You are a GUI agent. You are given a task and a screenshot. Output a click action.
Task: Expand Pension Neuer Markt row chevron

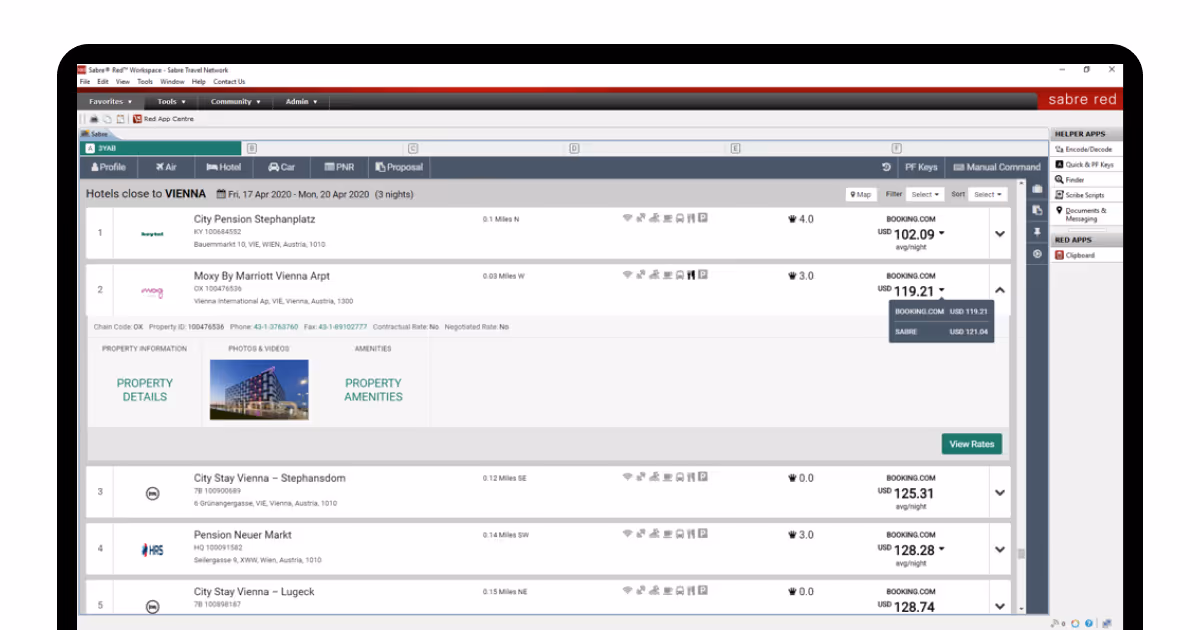pos(1000,550)
